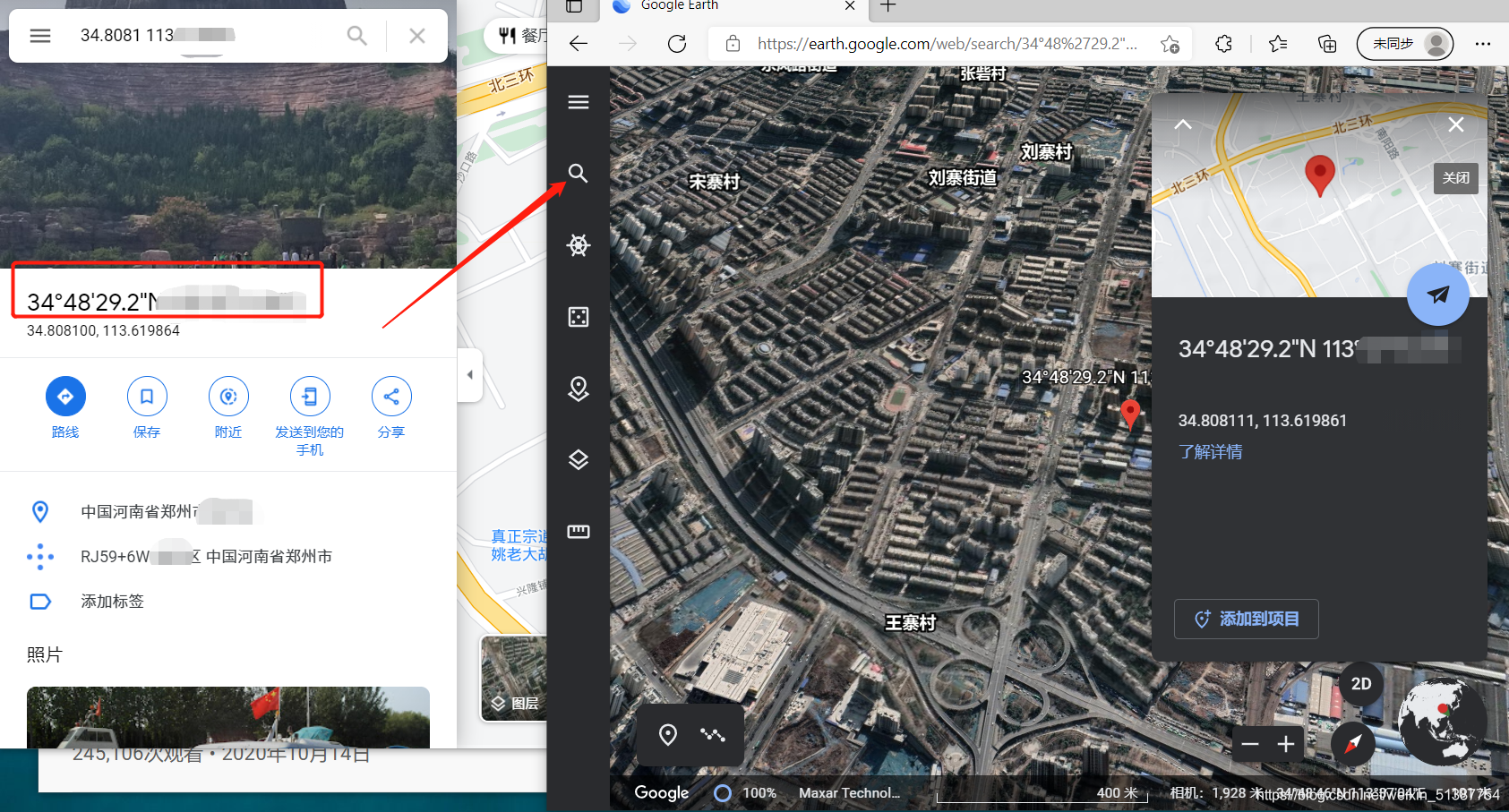Click the 发送到您的手机 send-to-phone button
The width and height of the screenshot is (1509, 812).
tap(310, 417)
